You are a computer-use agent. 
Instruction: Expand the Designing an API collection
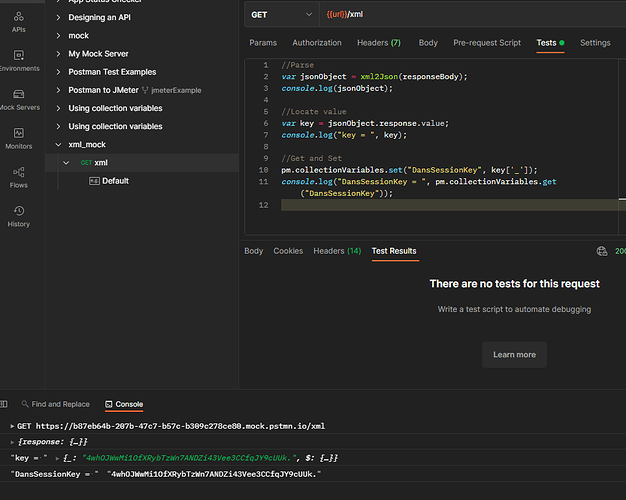point(58,17)
